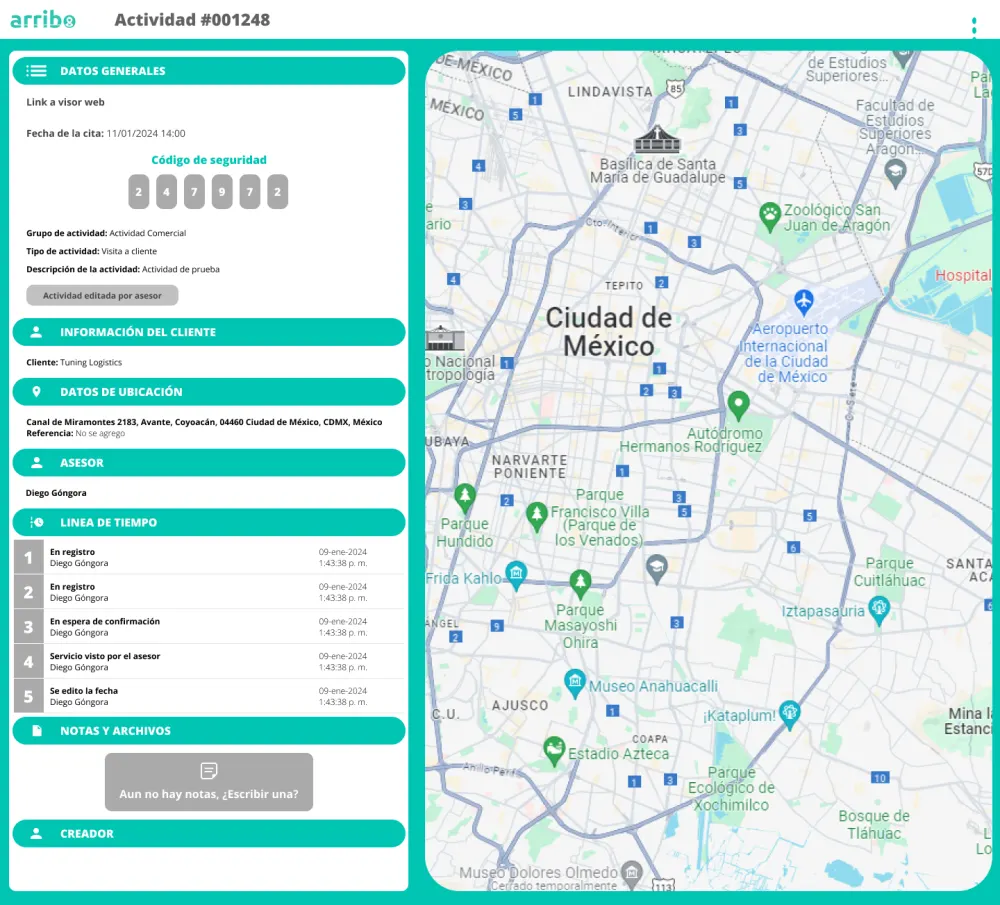Image resolution: width=1000 pixels, height=905 pixels.
Task: Click the list icon in Datos Generales header
Action: 36,71
